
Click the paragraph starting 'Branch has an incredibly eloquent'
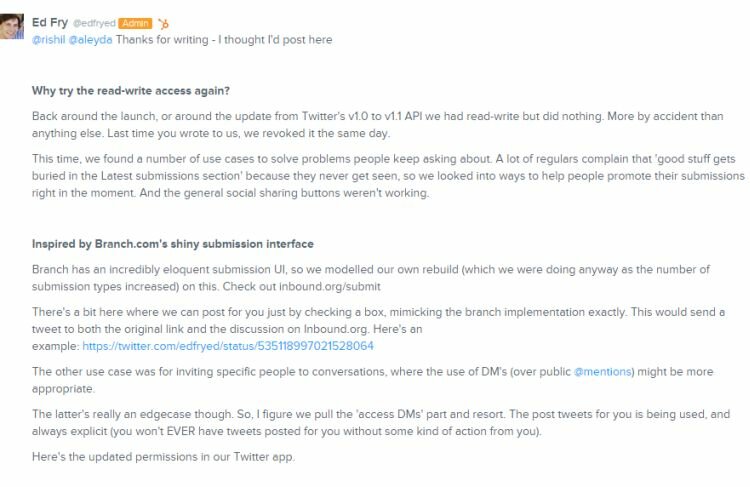(x=370, y=276)
